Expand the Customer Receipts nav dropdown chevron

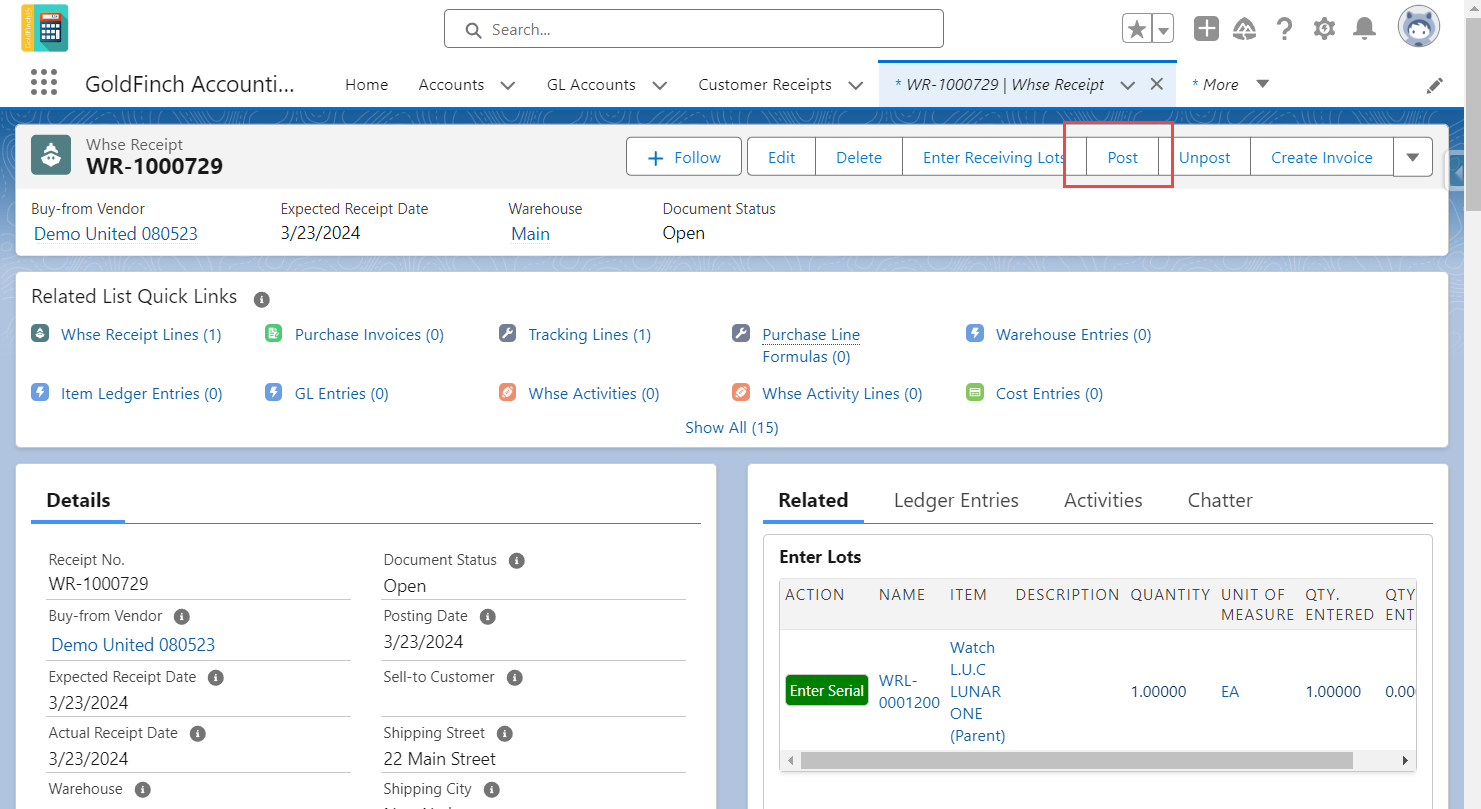856,86
